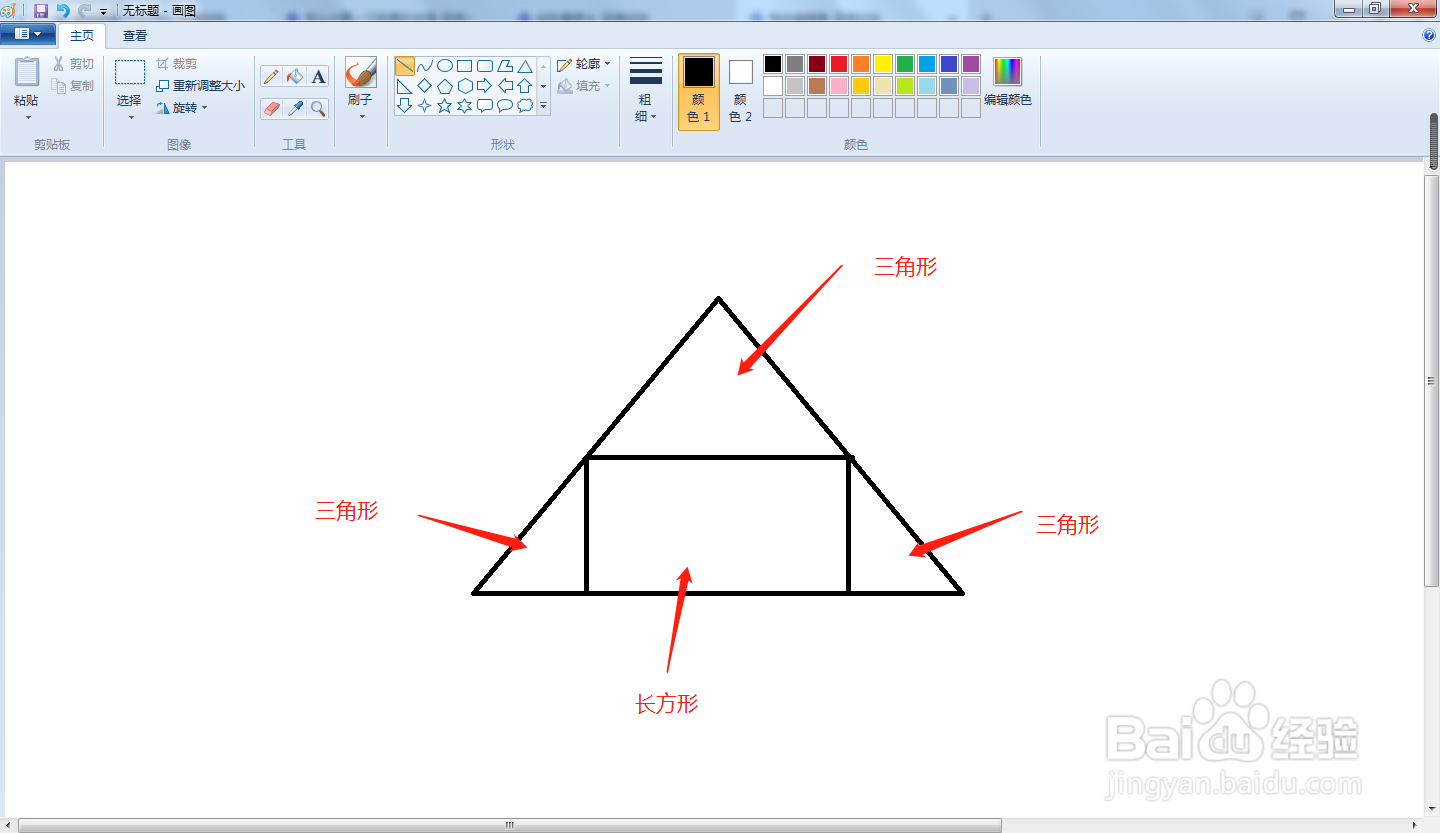Select the Magnifier tool
The height and width of the screenshot is (833, 1440).
click(317, 107)
